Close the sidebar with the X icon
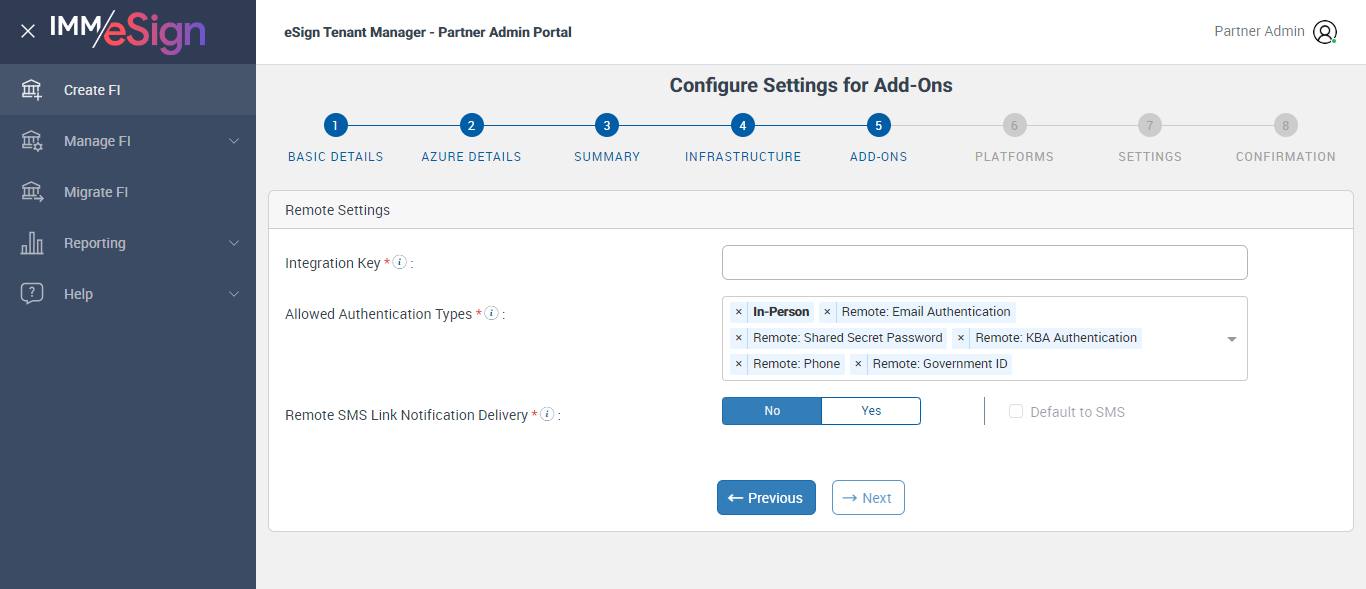1366x589 pixels. pyautogui.click(x=28, y=31)
